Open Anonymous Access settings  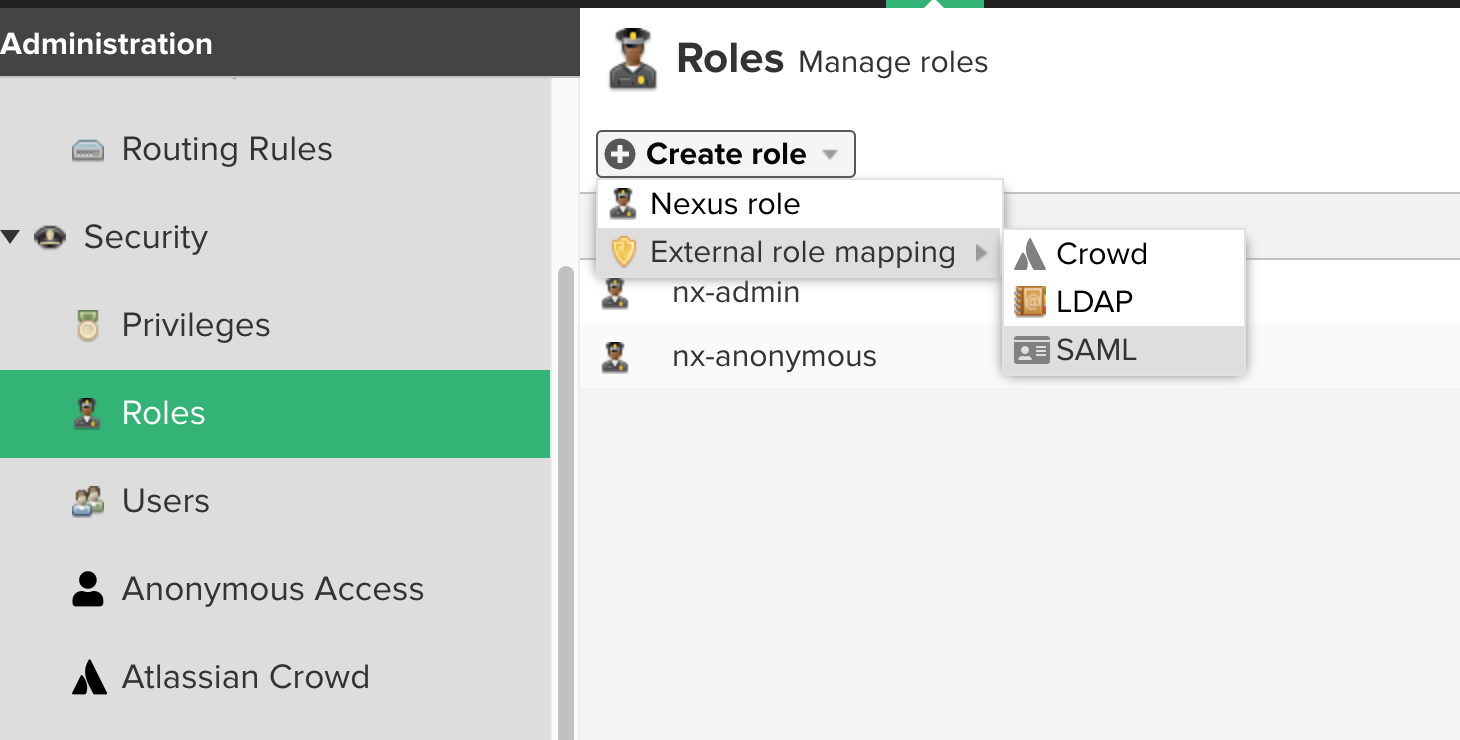(x=272, y=589)
